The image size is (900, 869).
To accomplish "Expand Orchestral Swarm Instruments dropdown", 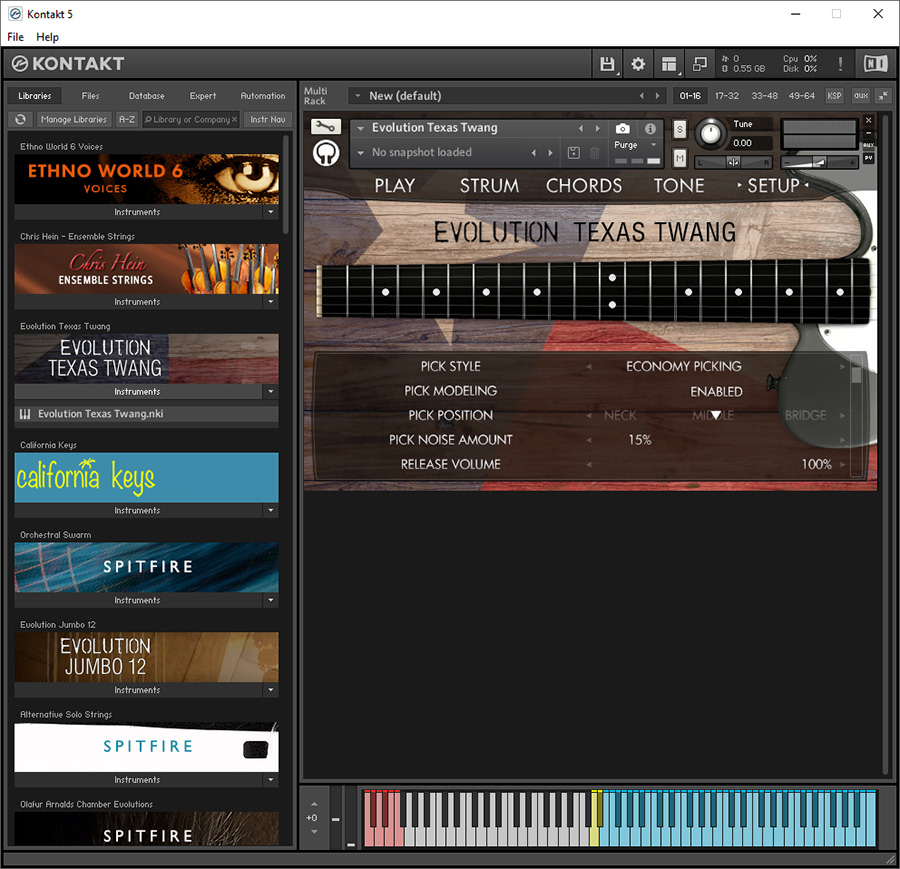I will 271,600.
